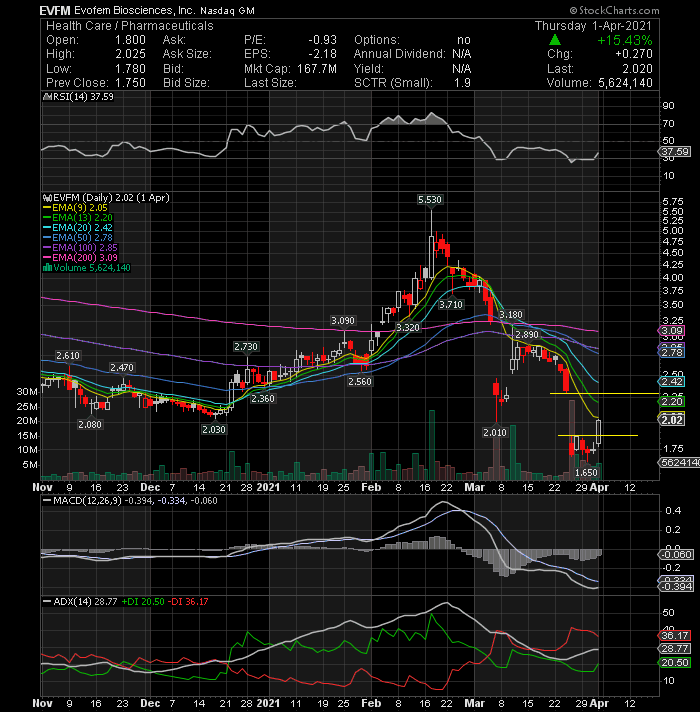Click the pink 3.09 price axis tag
The height and width of the screenshot is (712, 700).
click(672, 331)
